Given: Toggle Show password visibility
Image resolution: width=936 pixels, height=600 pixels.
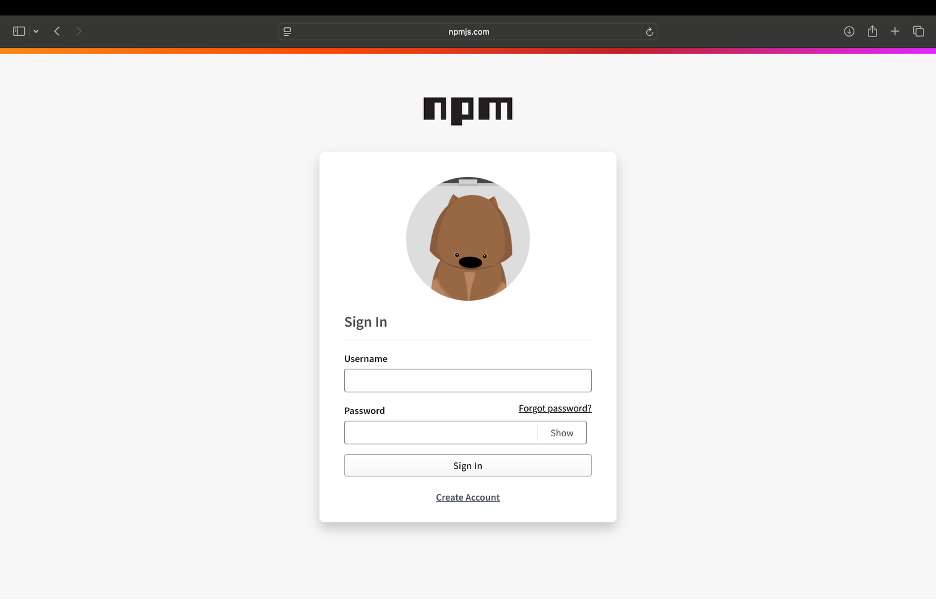Looking at the screenshot, I should 562,433.
